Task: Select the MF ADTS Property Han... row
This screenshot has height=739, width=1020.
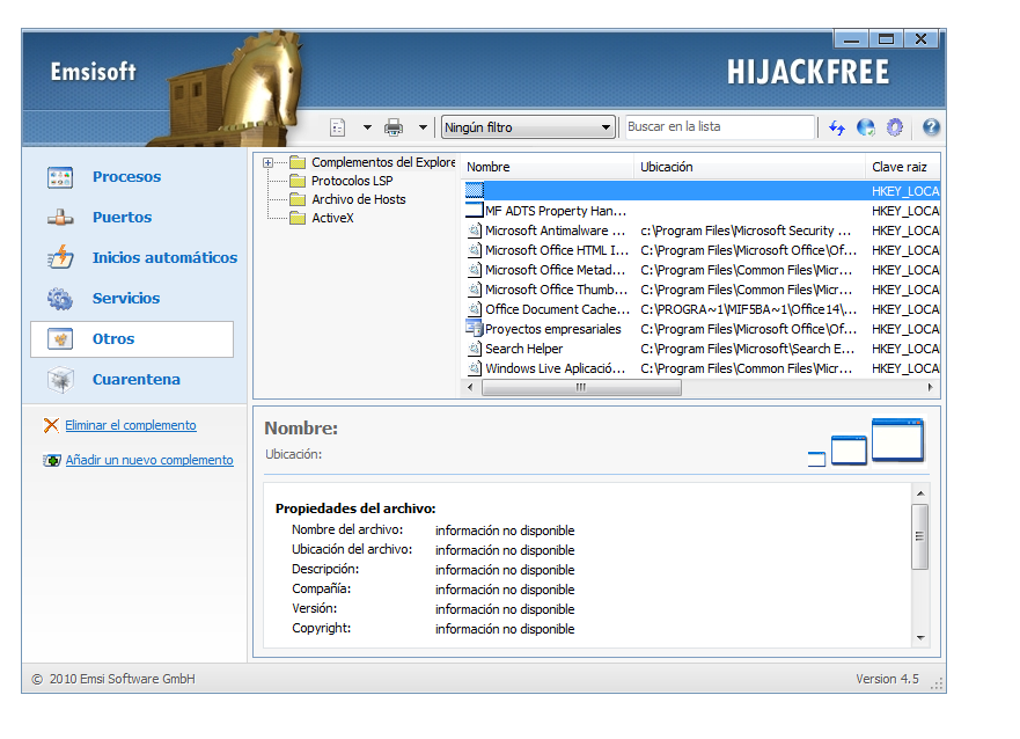Action: click(702, 211)
